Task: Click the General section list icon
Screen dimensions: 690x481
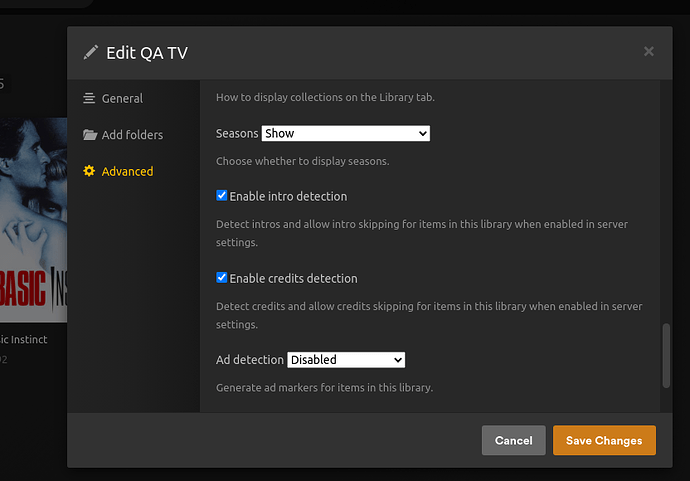Action: (x=90, y=98)
